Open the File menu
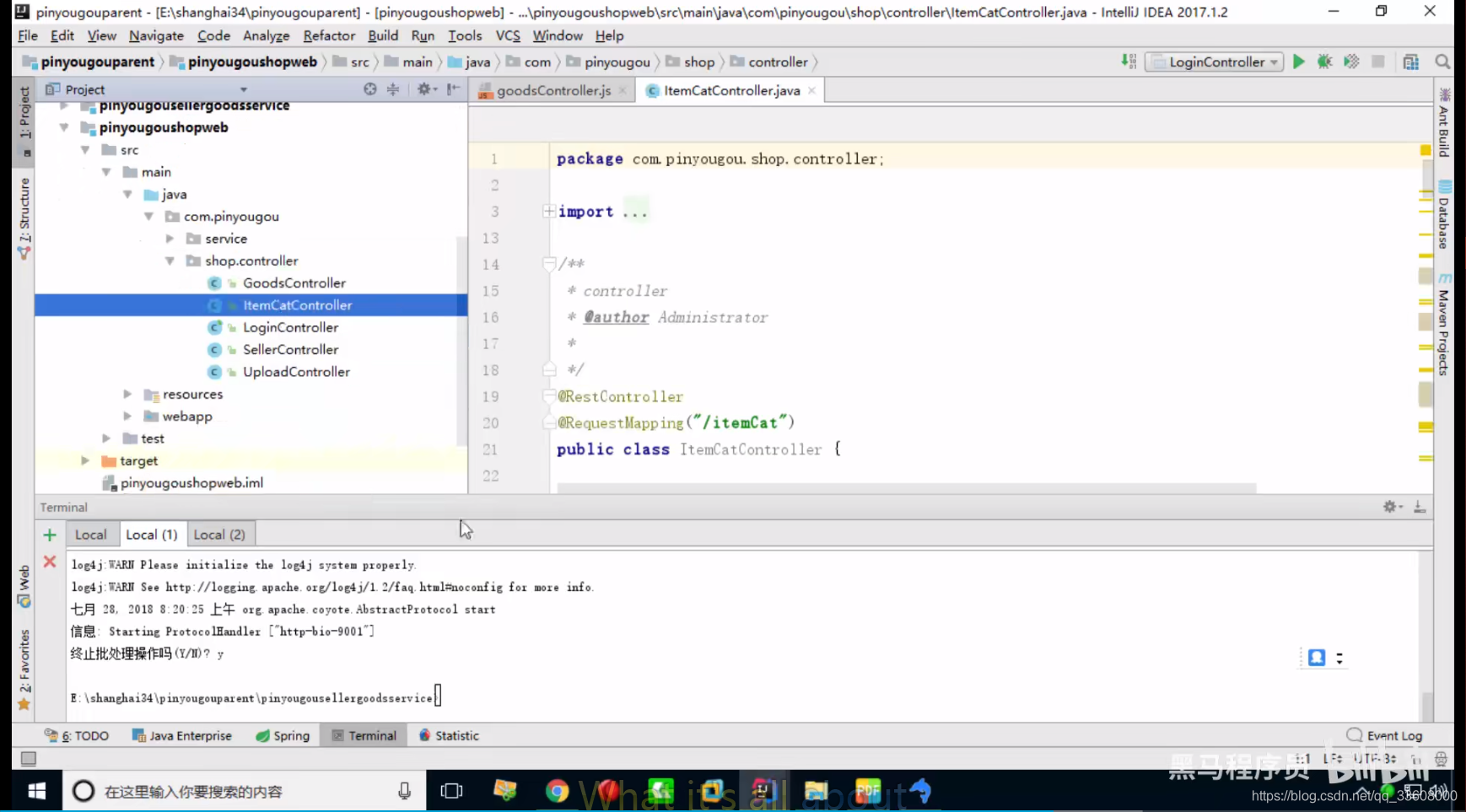 (x=28, y=35)
